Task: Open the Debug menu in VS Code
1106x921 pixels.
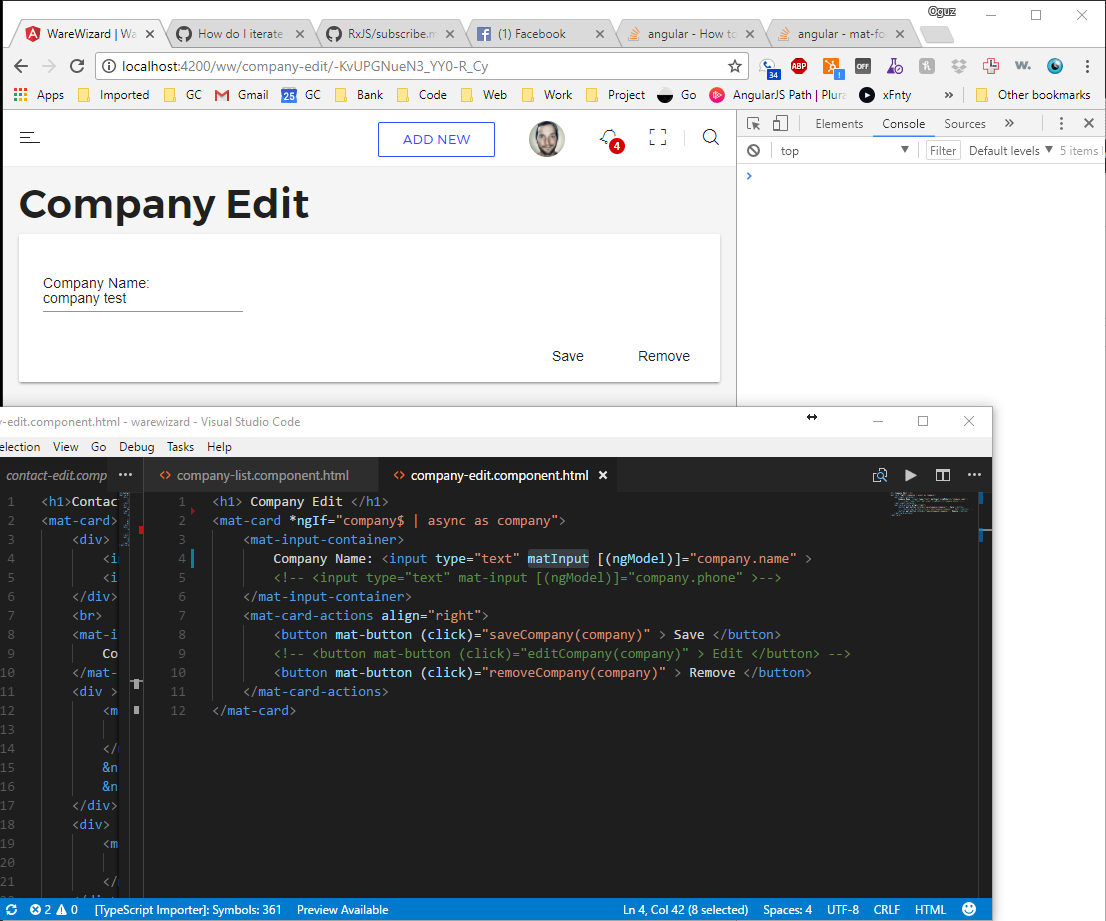Action: coord(137,447)
